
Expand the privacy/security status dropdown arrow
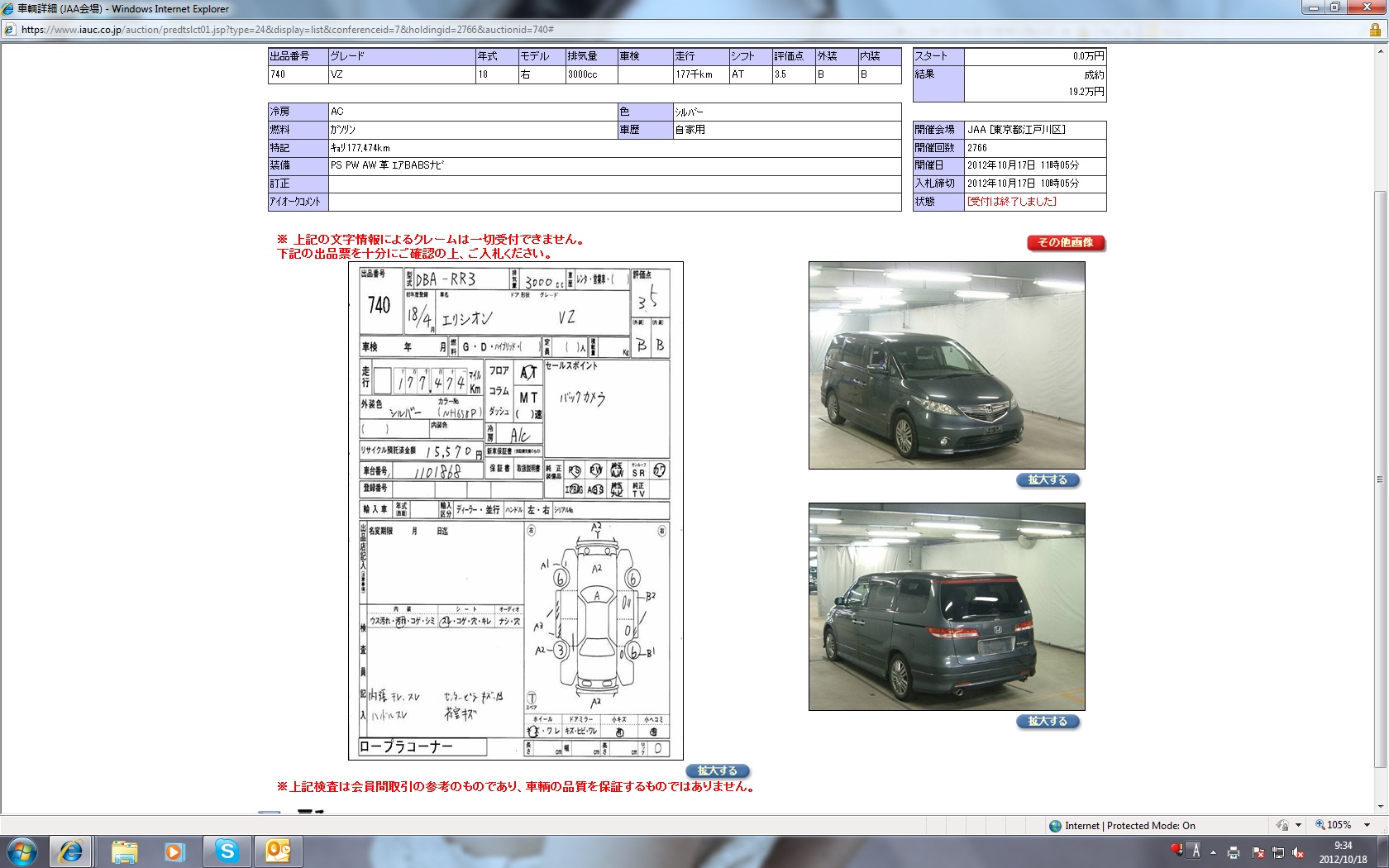click(x=1298, y=825)
